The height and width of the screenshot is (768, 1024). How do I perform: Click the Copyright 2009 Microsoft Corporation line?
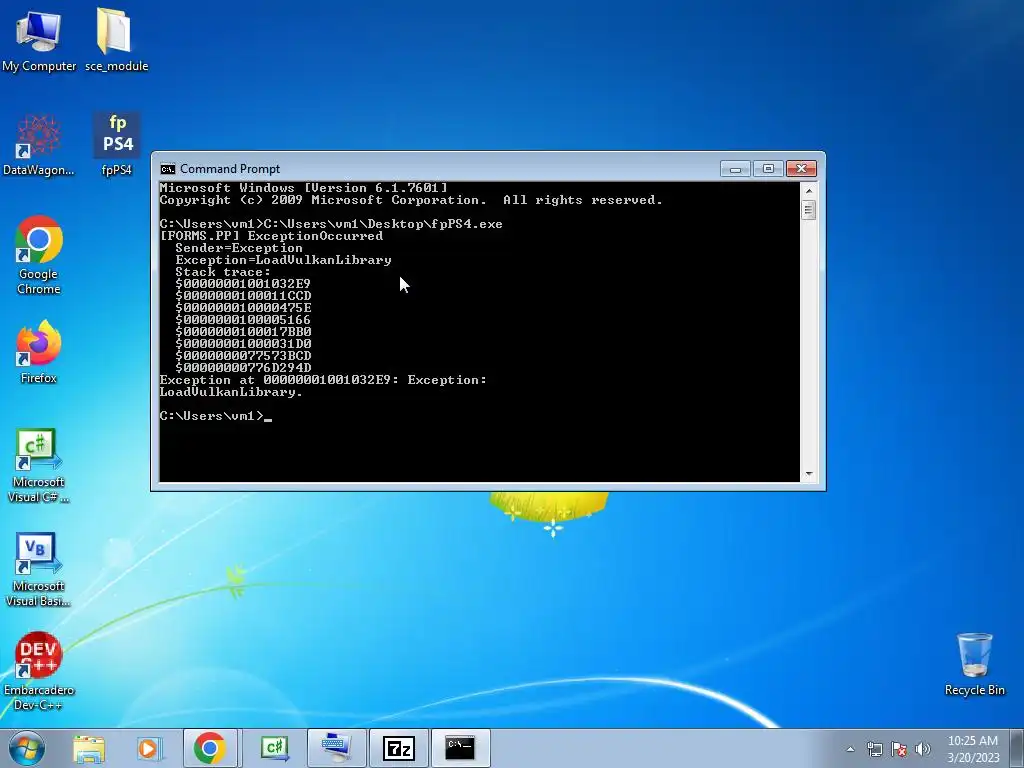tap(411, 200)
